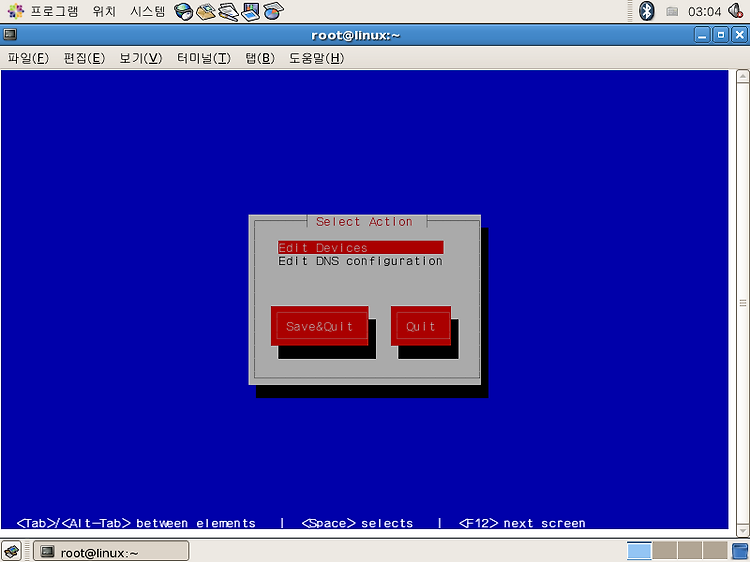The image size is (750, 562).
Task: Click the terminal vertical scrollbar handle
Action: tap(743, 303)
